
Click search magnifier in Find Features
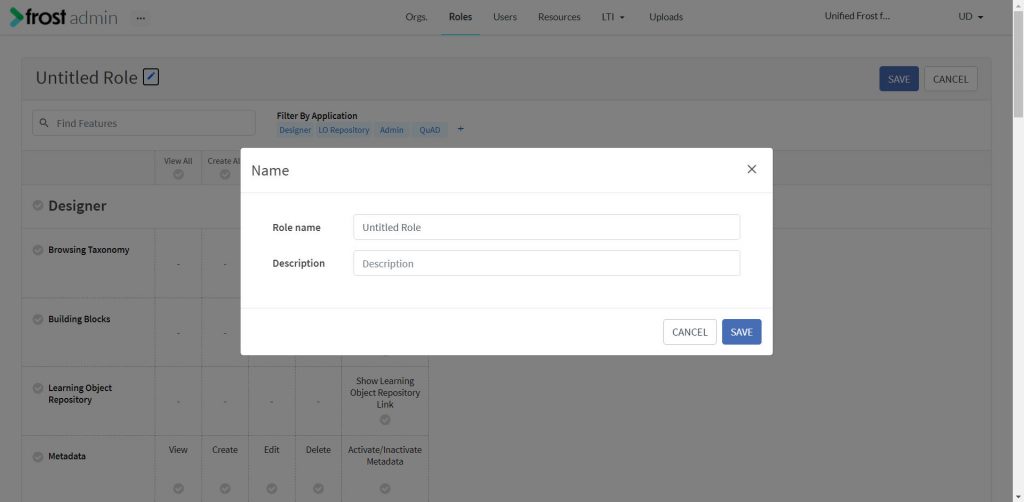44,123
